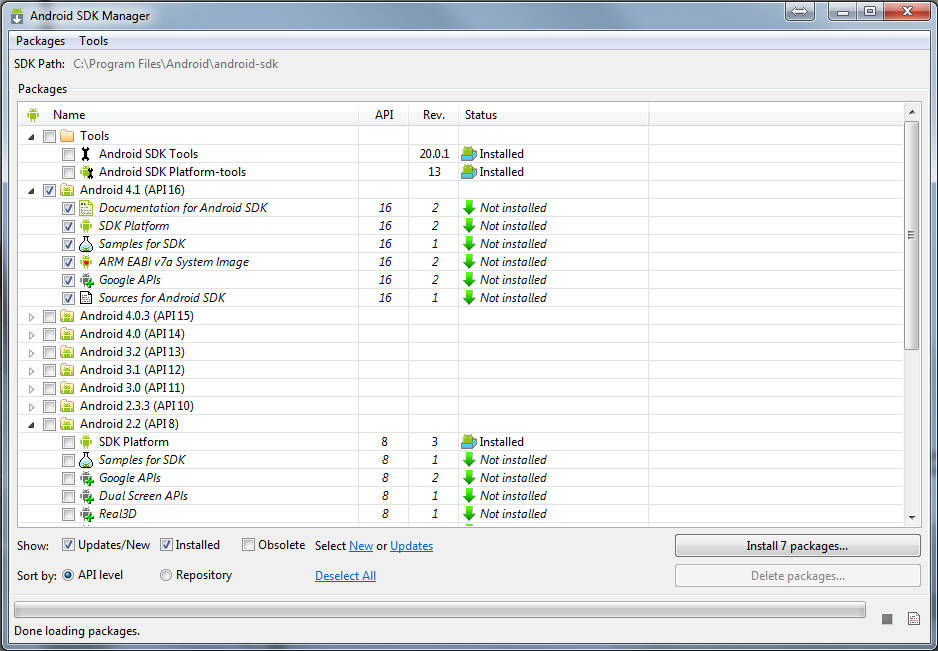
Task: Click the download arrow for Documentation for Android SDK
Action: pos(469,208)
